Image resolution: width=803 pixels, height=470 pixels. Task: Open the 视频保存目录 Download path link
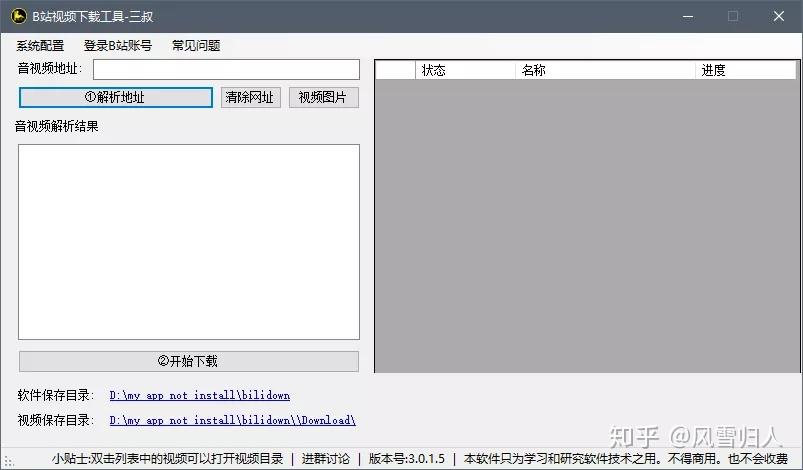(233, 420)
